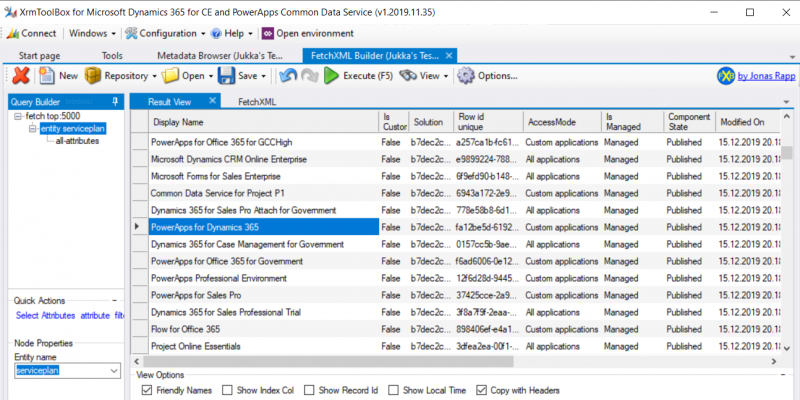Click the Help question mark icon
This screenshot has height=400, width=800.
[x=216, y=33]
